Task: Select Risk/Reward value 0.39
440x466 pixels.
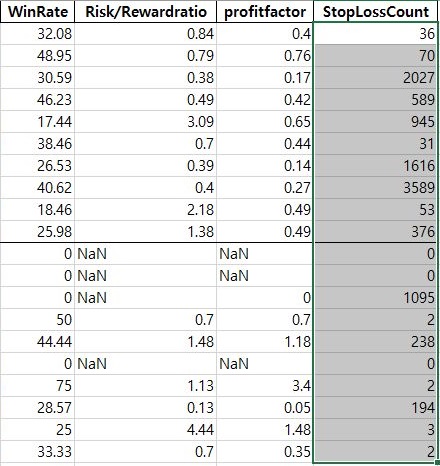Action: [x=146, y=166]
